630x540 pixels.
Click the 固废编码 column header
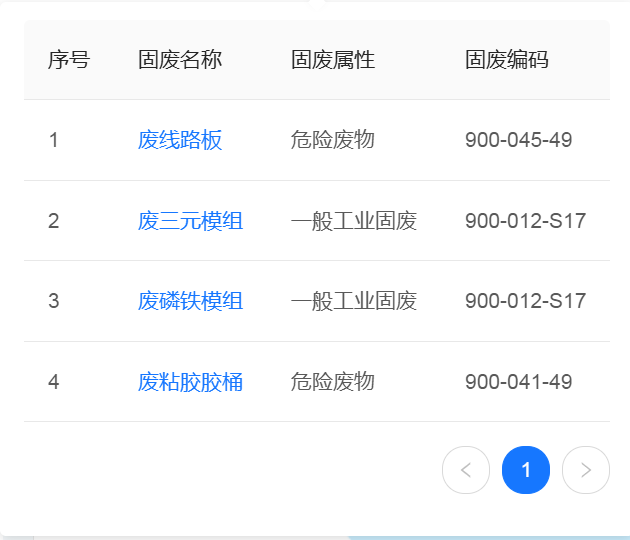click(507, 60)
